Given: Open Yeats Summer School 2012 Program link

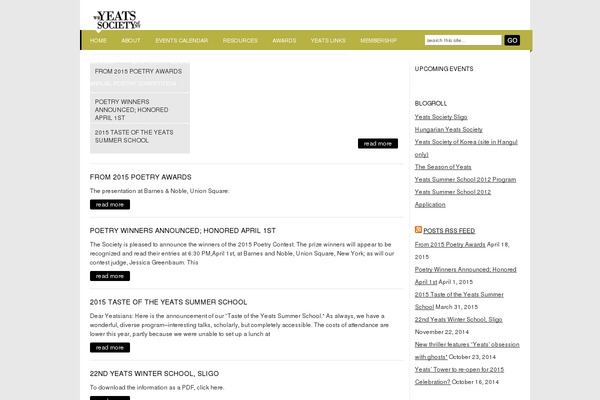Looking at the screenshot, I should [x=465, y=180].
